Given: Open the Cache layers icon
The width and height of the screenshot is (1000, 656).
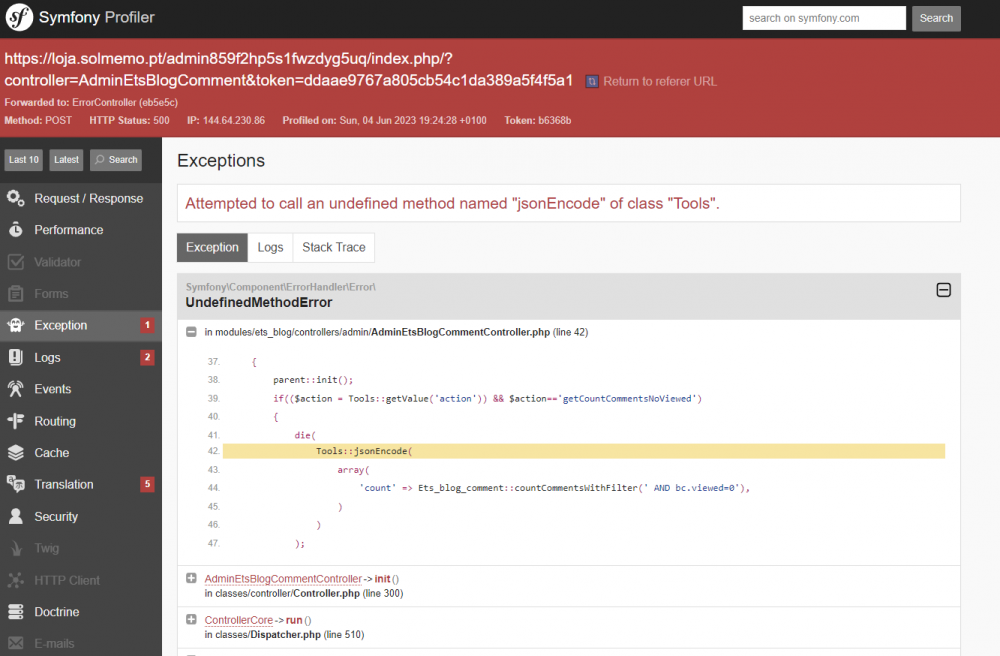Looking at the screenshot, I should click(16, 453).
